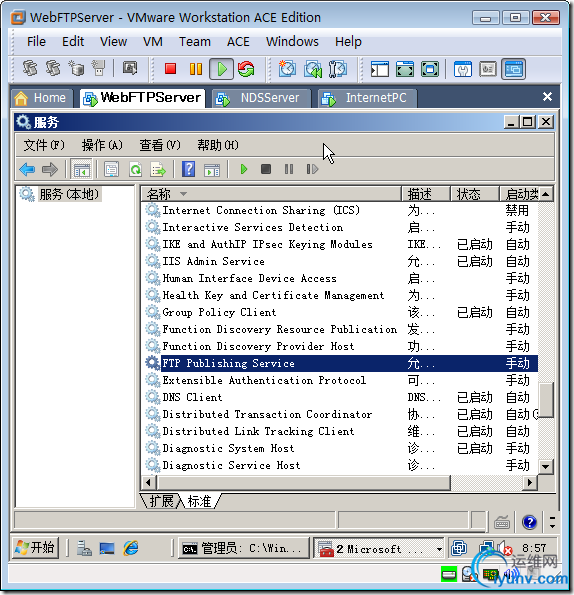Click the VMware appliance view icon

click(x=488, y=69)
